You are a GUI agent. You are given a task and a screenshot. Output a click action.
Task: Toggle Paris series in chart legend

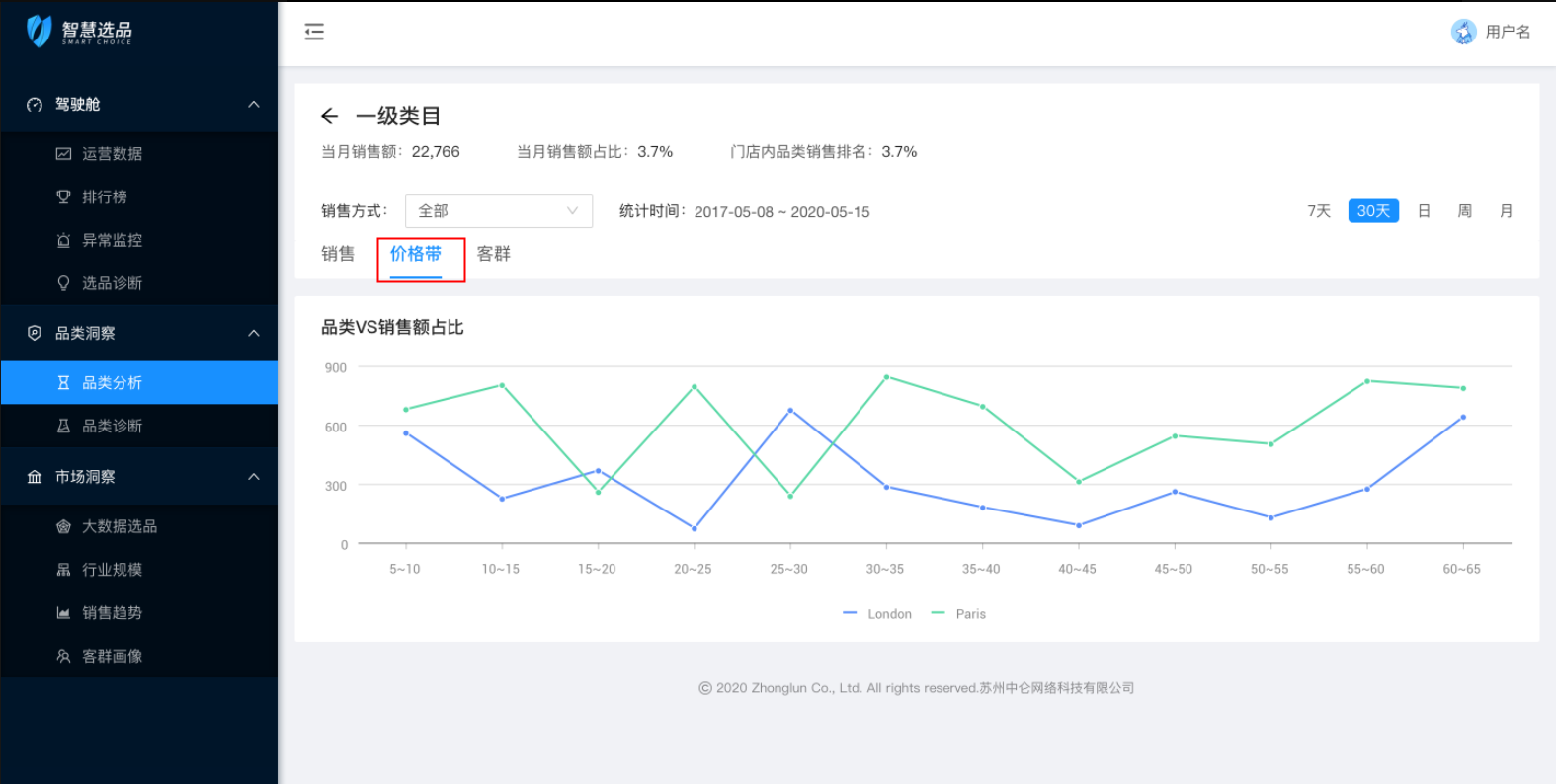click(x=959, y=614)
